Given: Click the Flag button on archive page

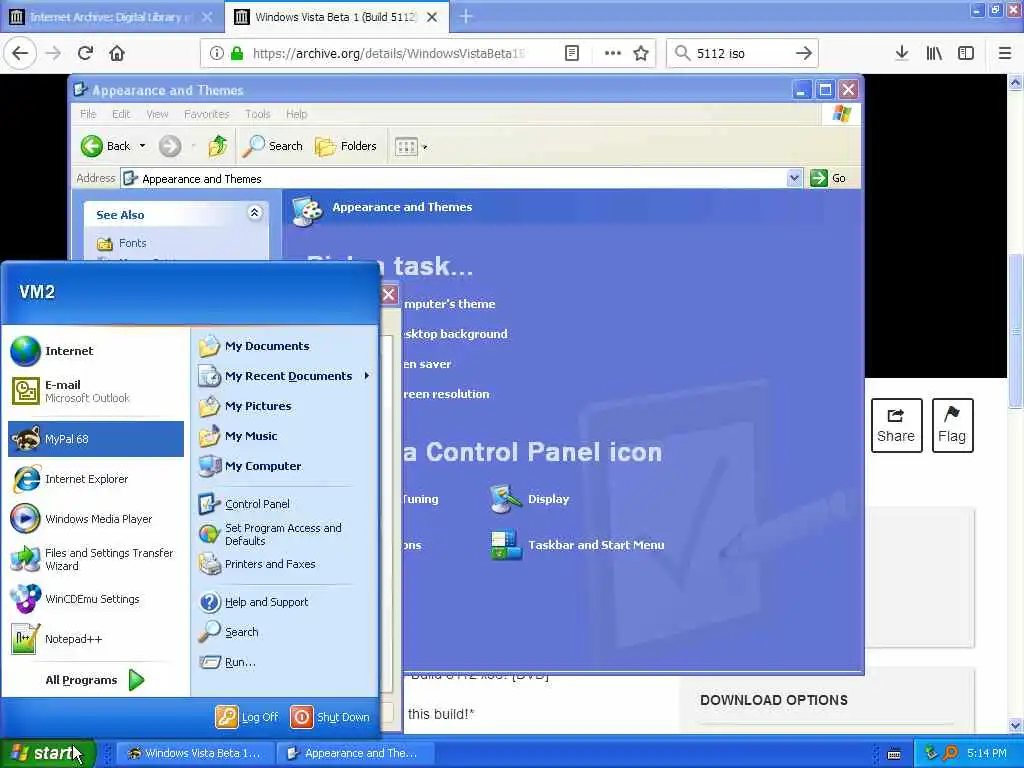Looking at the screenshot, I should point(952,426).
